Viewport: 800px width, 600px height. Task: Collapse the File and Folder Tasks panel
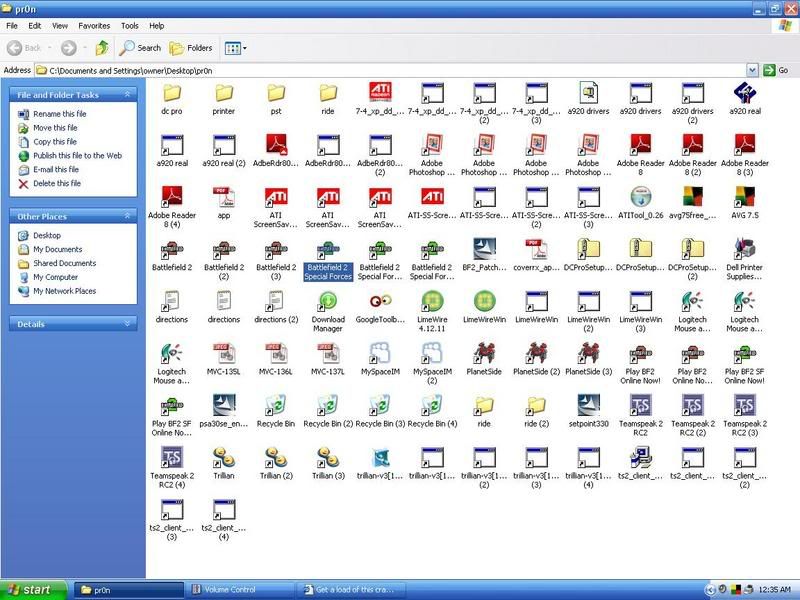(127, 95)
